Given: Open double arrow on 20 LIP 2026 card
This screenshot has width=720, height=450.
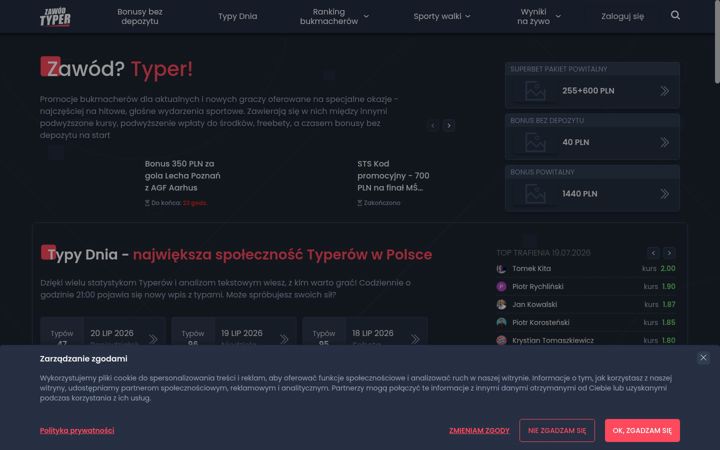Looking at the screenshot, I should point(153,339).
